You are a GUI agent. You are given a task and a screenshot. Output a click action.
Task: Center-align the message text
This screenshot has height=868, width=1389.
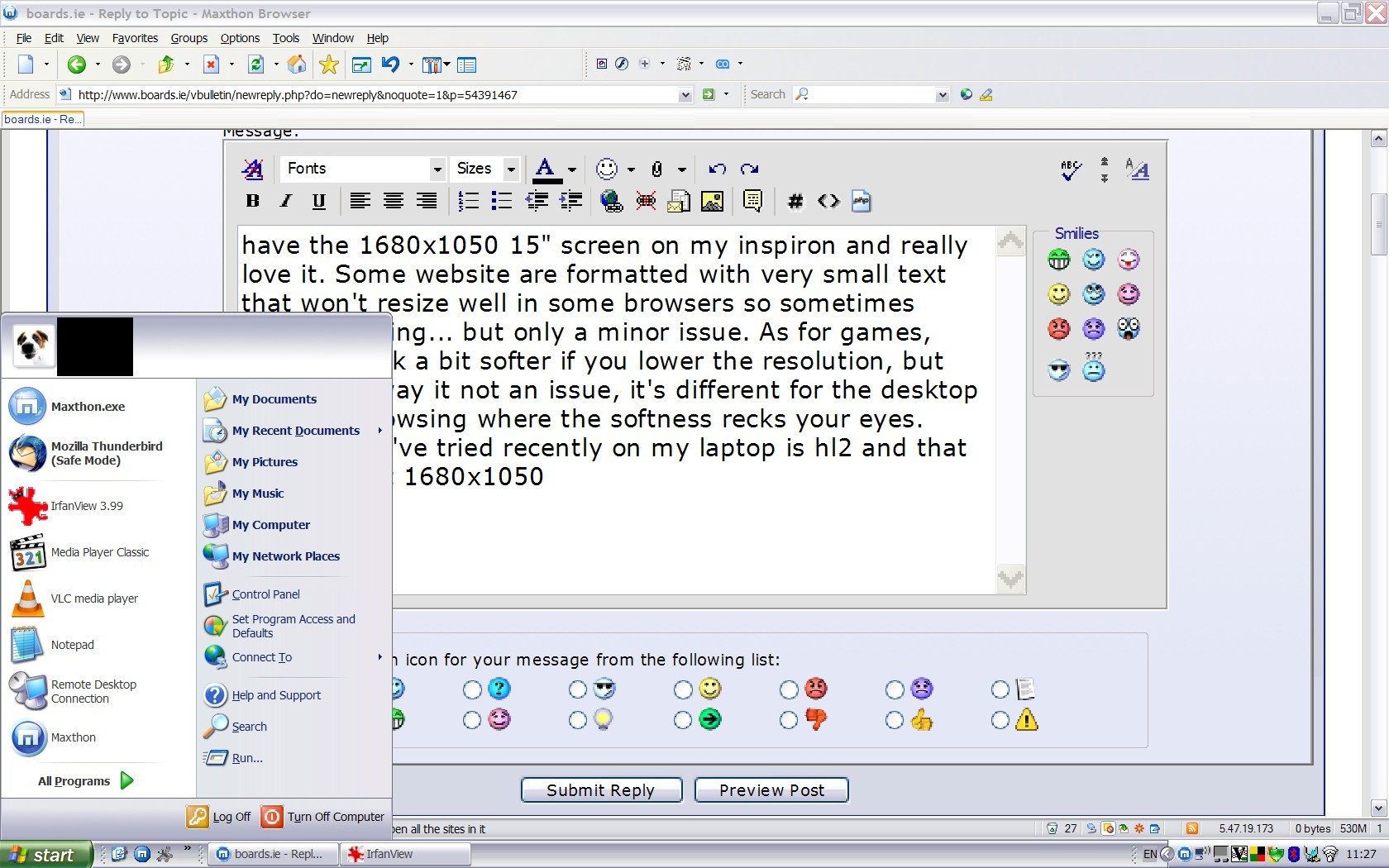click(394, 201)
